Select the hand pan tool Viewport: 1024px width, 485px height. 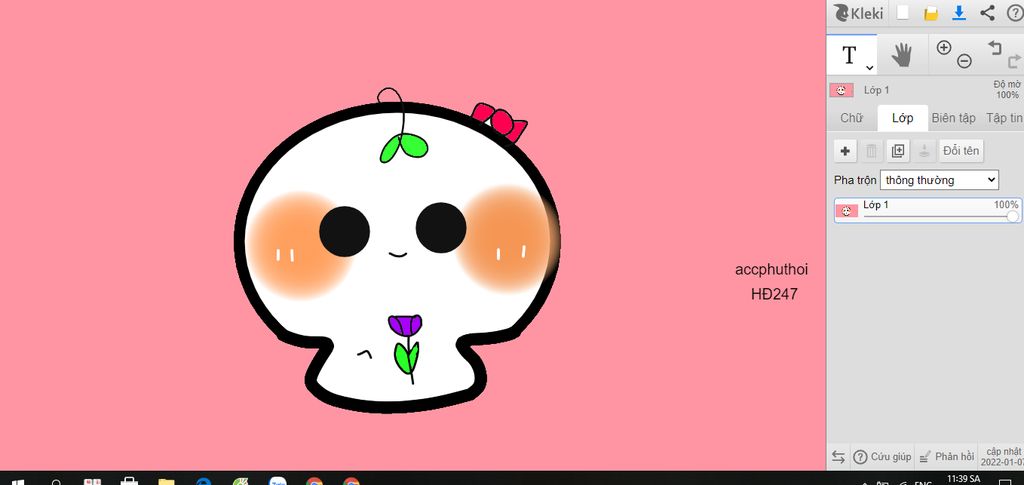click(x=902, y=55)
